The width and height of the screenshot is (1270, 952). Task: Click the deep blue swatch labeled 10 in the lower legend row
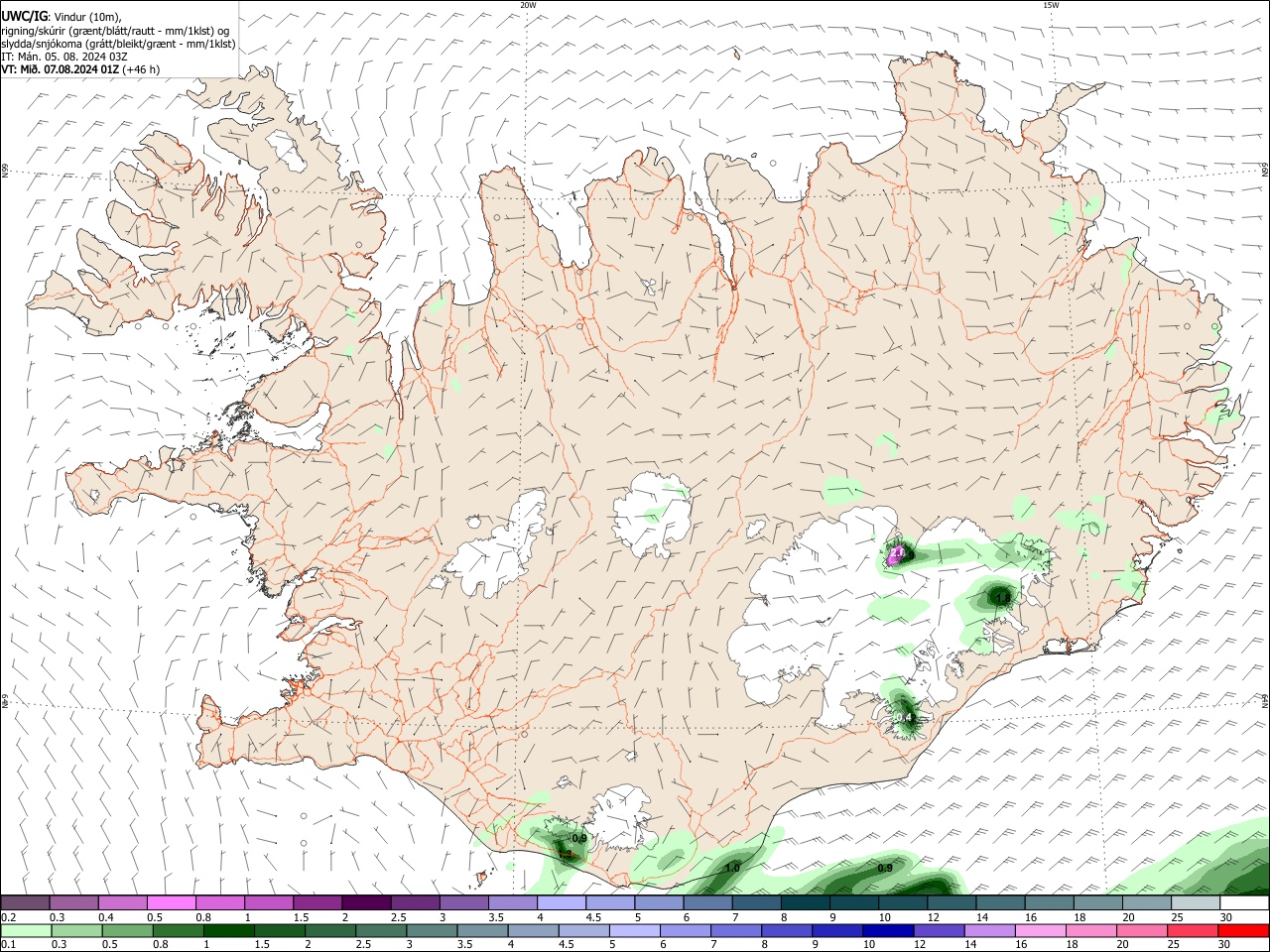[x=888, y=930]
